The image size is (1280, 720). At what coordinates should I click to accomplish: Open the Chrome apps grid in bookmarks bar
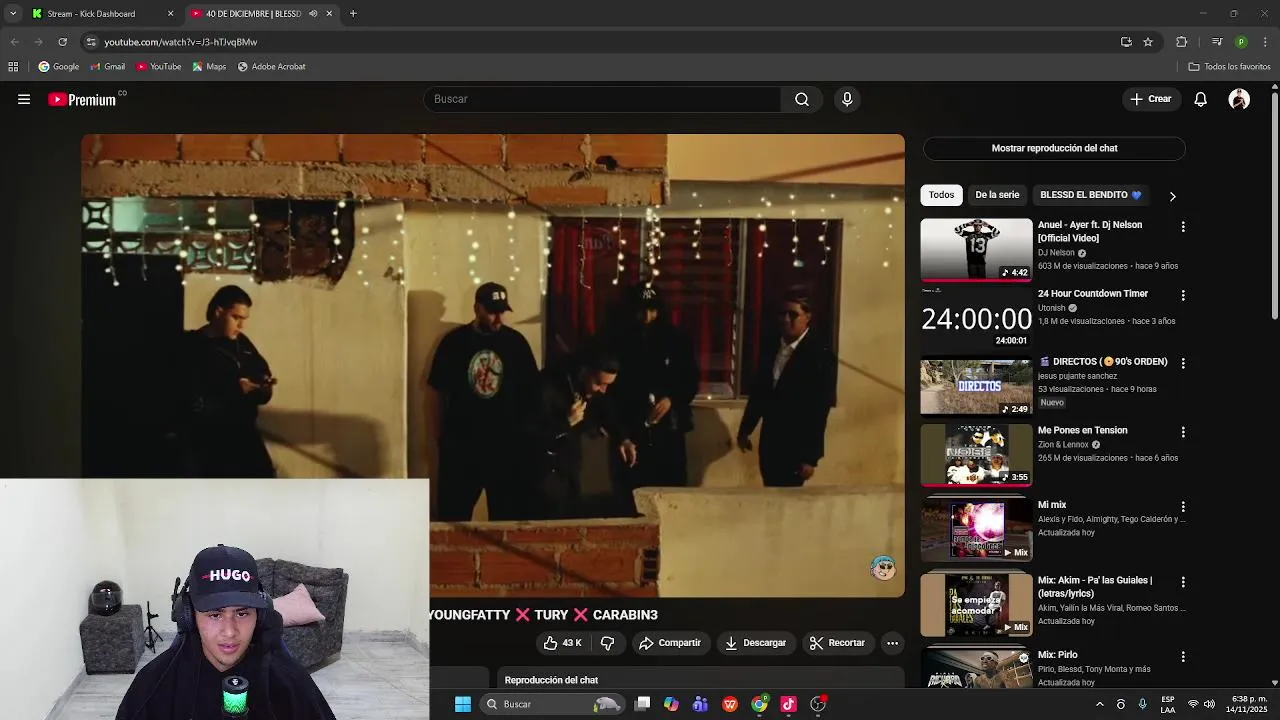click(x=13, y=67)
